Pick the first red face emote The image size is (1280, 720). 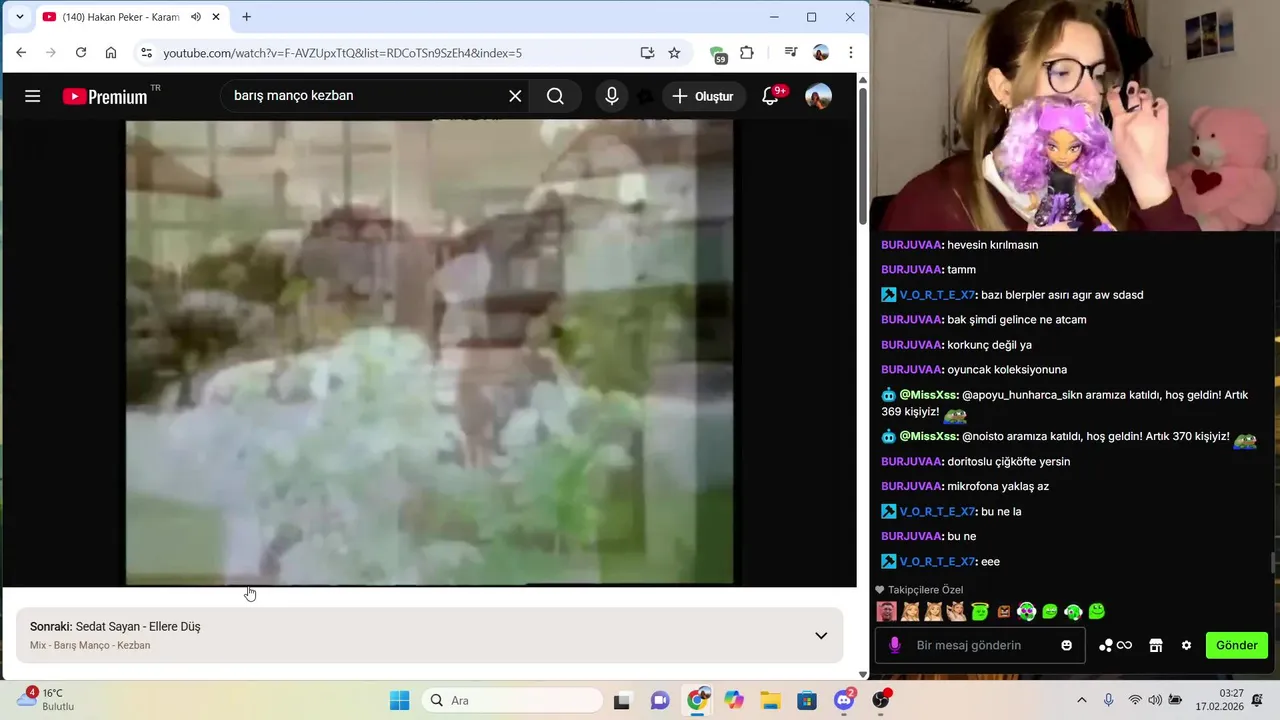[886, 611]
